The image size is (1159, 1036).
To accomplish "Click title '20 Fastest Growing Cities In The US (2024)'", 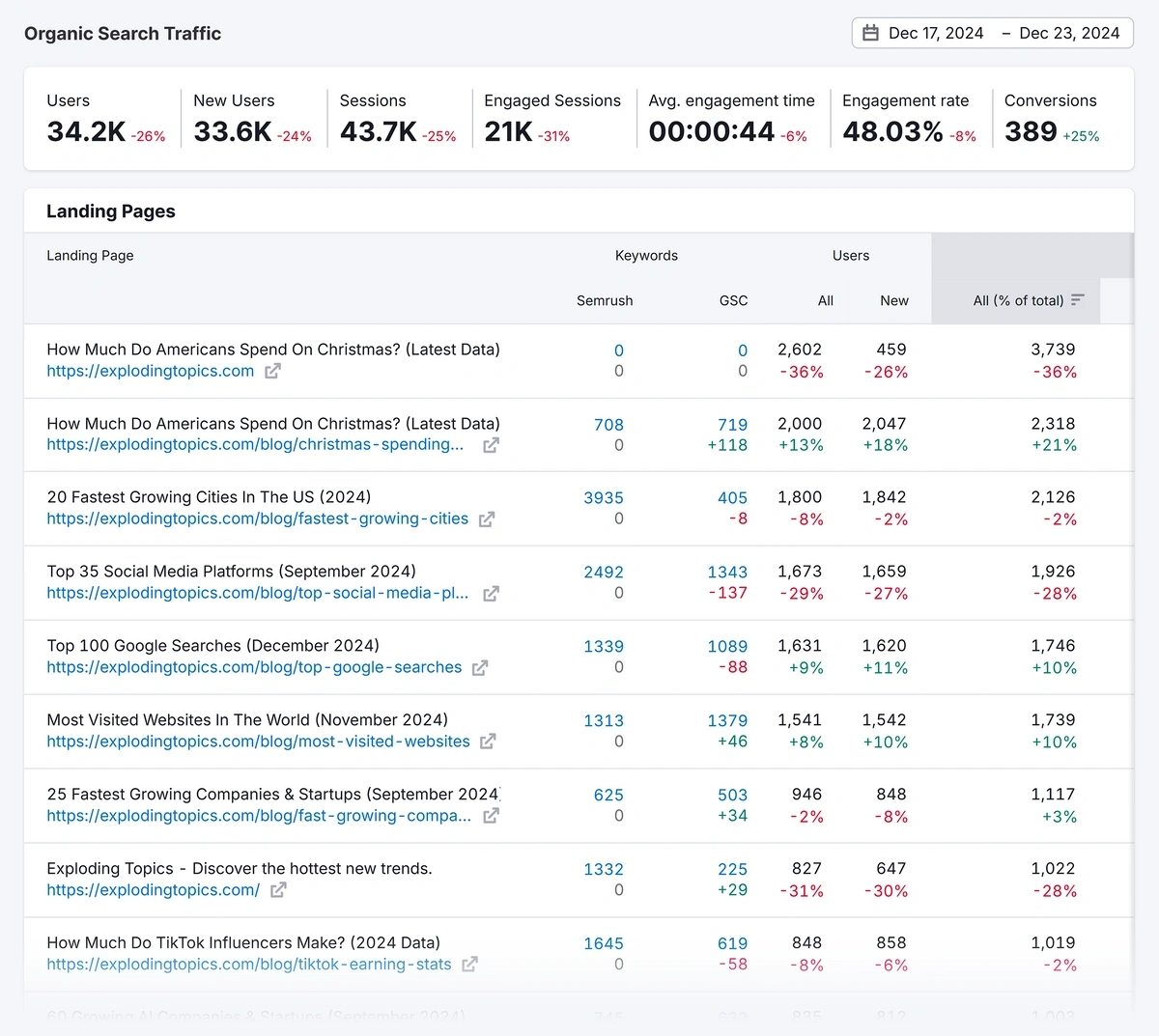I will click(x=209, y=497).
